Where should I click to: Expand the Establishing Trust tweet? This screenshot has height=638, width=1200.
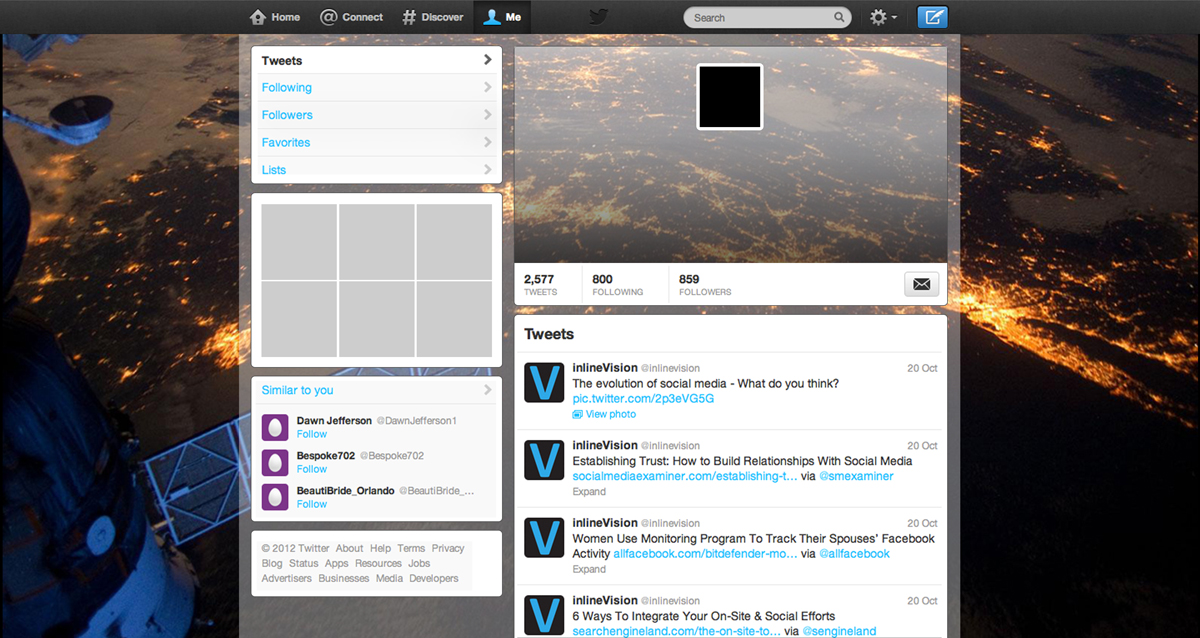point(589,492)
